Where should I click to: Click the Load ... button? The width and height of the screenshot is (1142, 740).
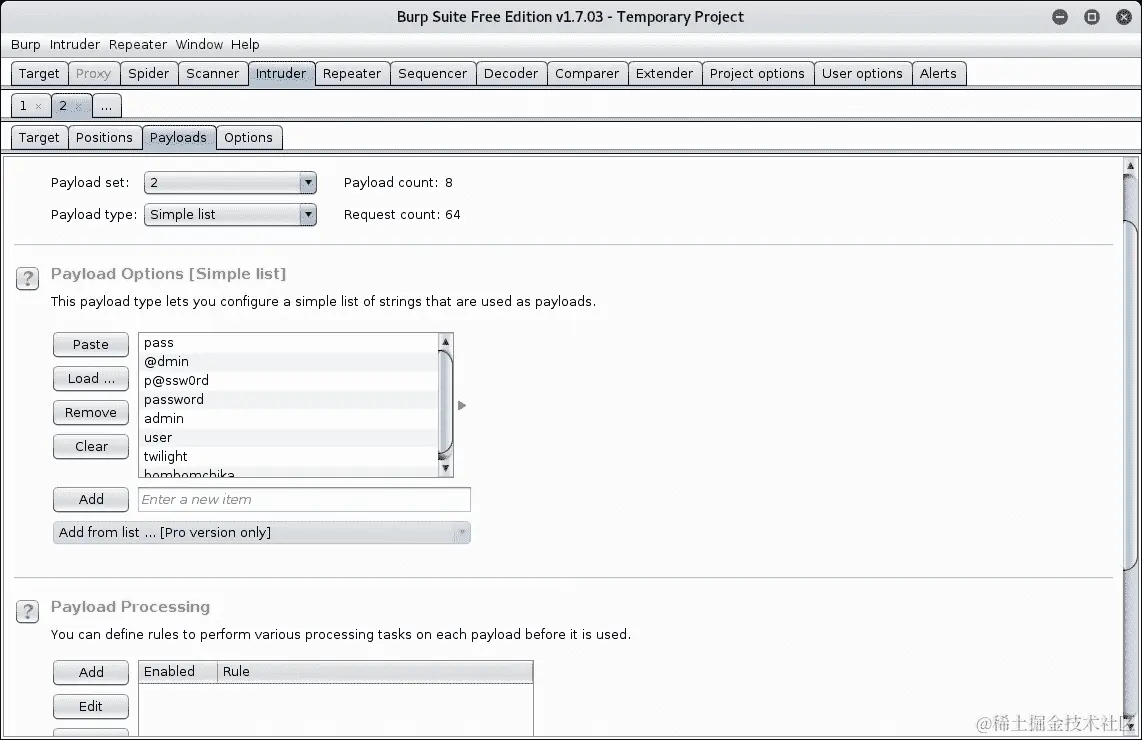[x=91, y=379]
